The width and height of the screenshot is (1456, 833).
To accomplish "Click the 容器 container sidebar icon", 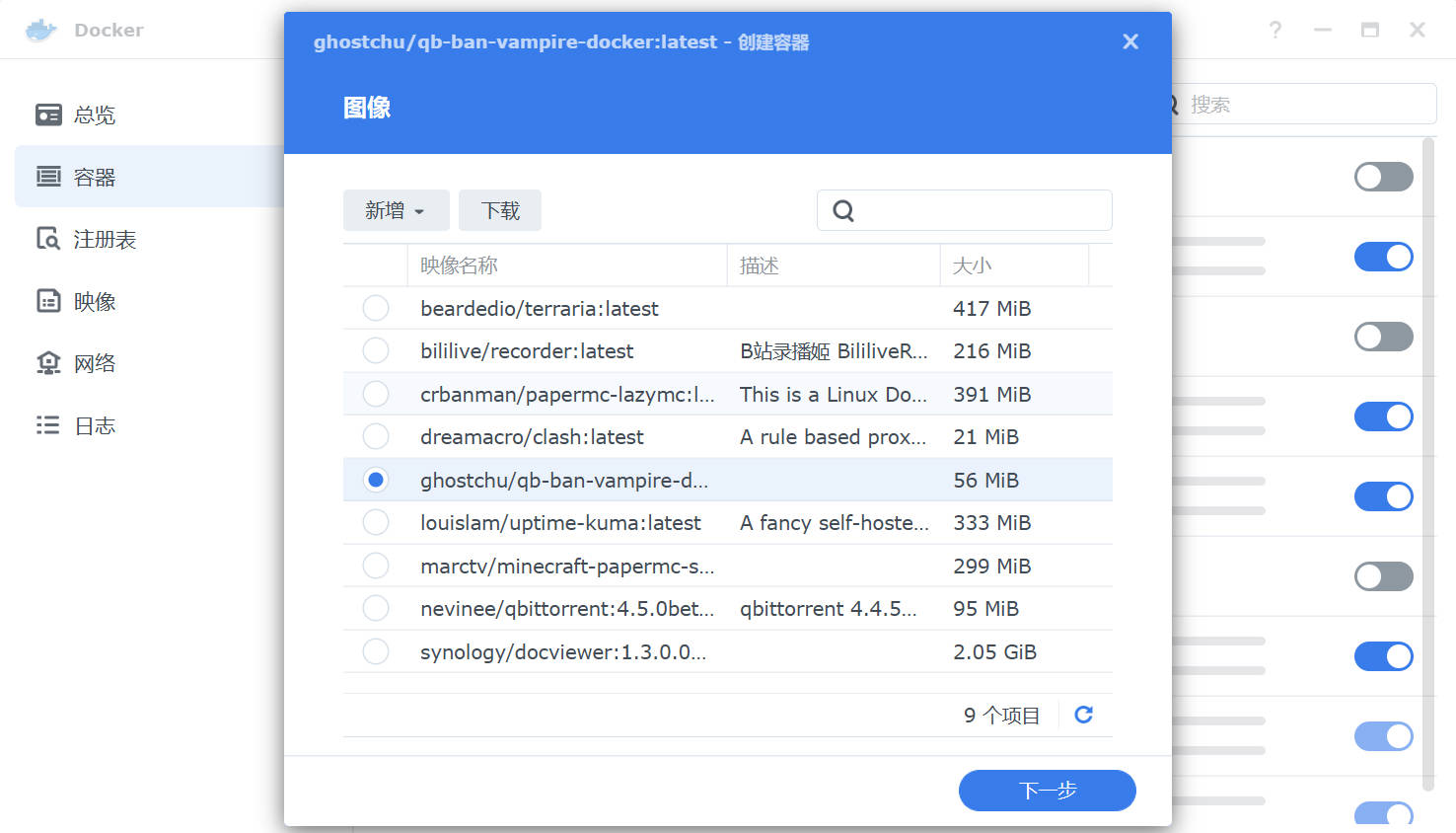I will [48, 177].
